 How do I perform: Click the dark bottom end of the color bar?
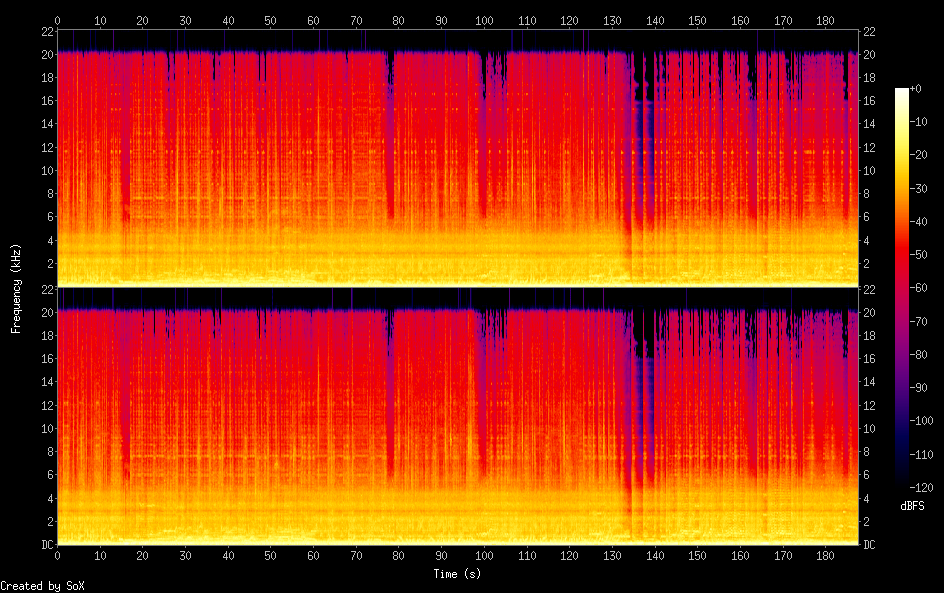coord(902,484)
